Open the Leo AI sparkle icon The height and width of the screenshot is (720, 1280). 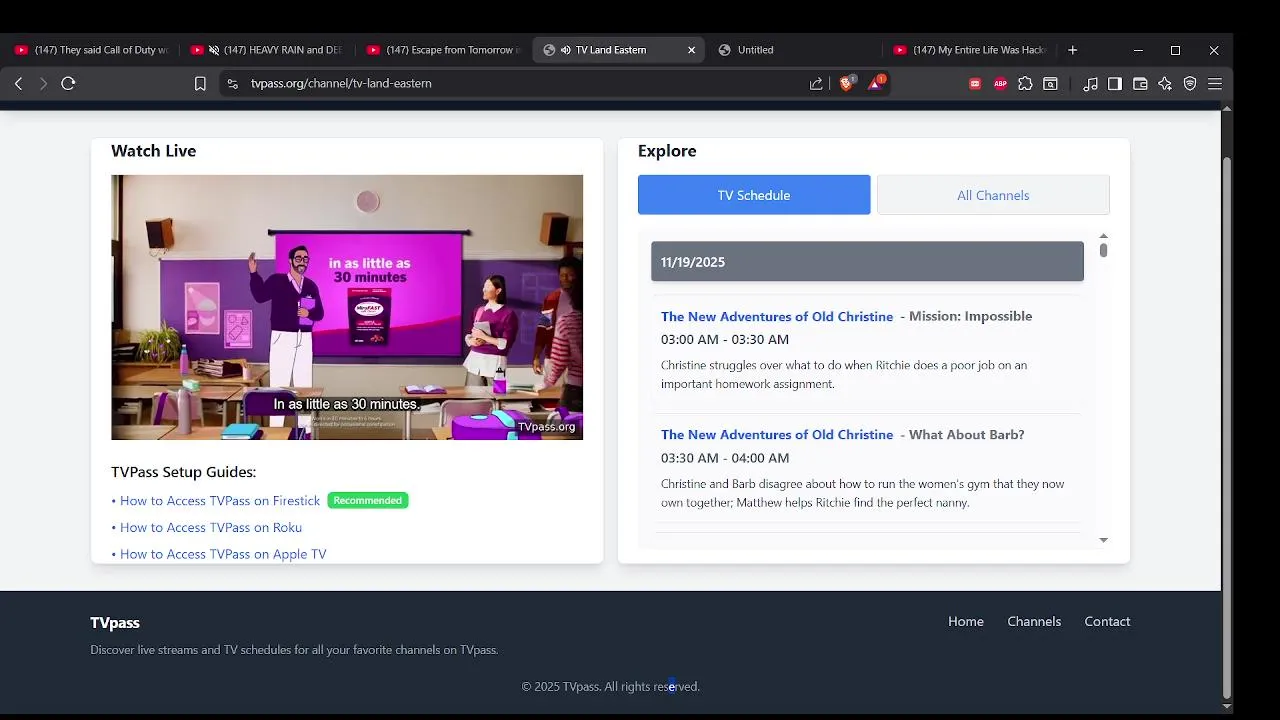click(x=1165, y=84)
